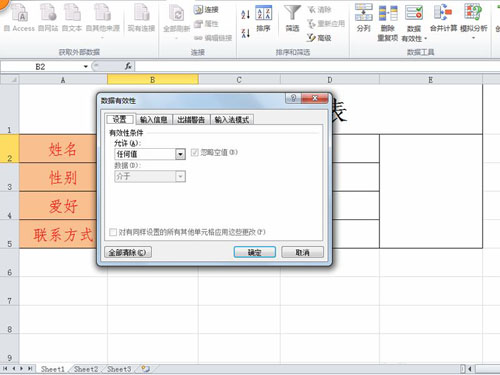Sort ascending A to Z
This screenshot has height=375, width=500.
245,14
